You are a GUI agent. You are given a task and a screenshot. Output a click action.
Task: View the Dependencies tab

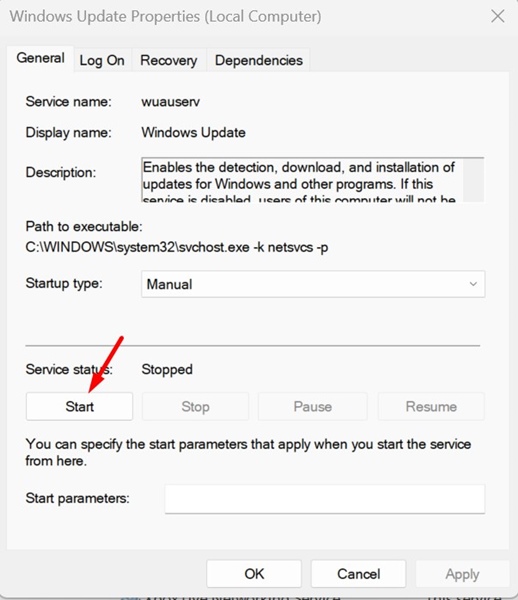pos(259,60)
